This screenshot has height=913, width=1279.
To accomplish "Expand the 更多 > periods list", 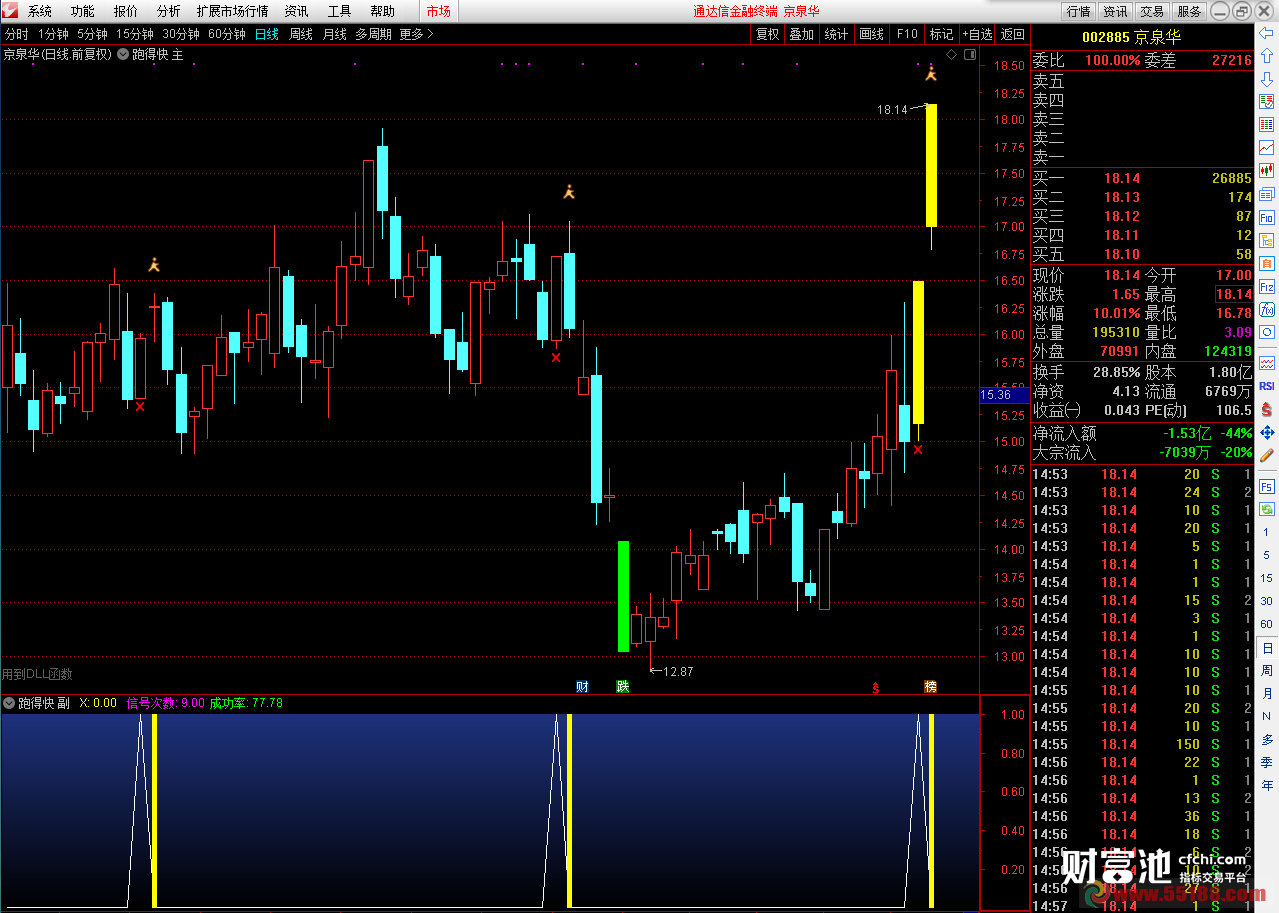I will click(416, 34).
